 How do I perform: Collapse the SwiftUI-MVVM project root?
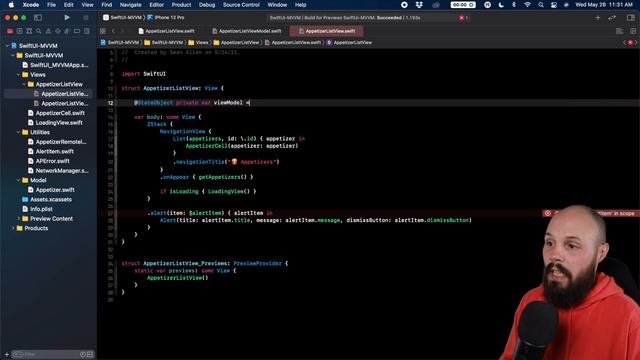(7, 46)
